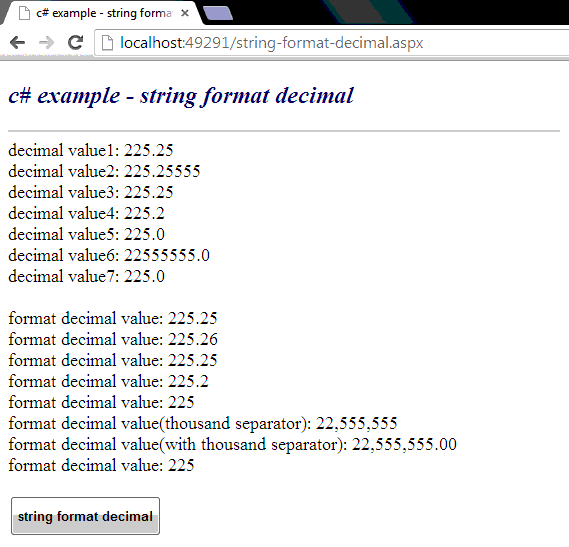Click the address bar showing localhost:49291 URL
The height and width of the screenshot is (547, 569).
pos(332,43)
